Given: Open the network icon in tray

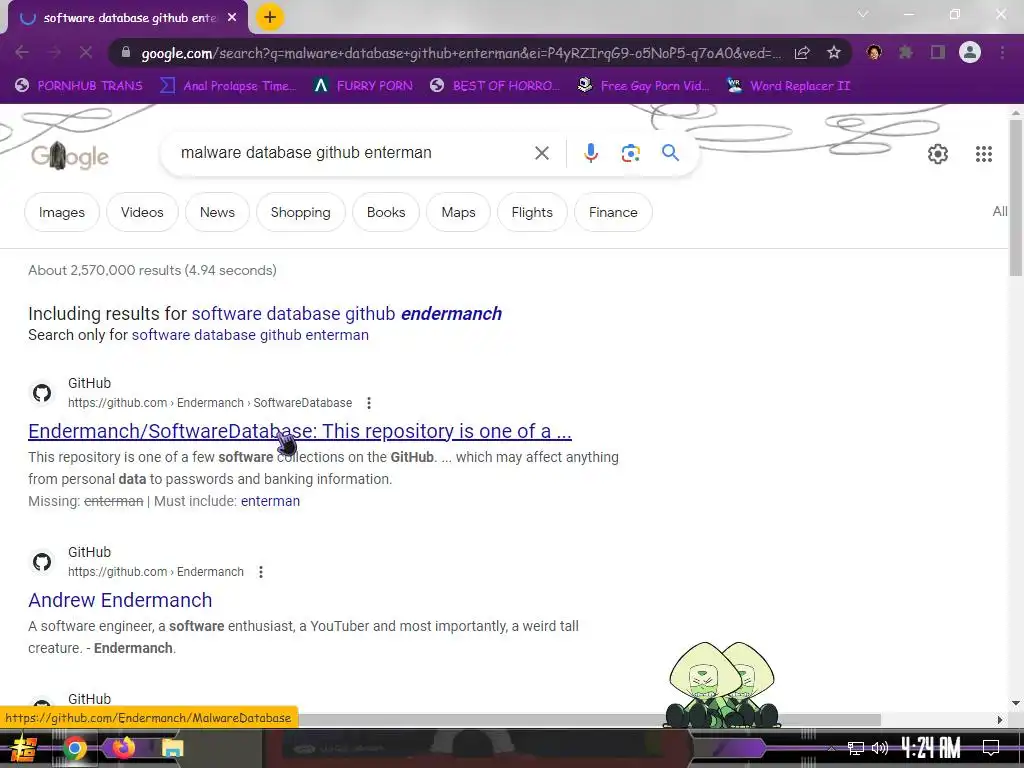Looking at the screenshot, I should pyautogui.click(x=856, y=748).
